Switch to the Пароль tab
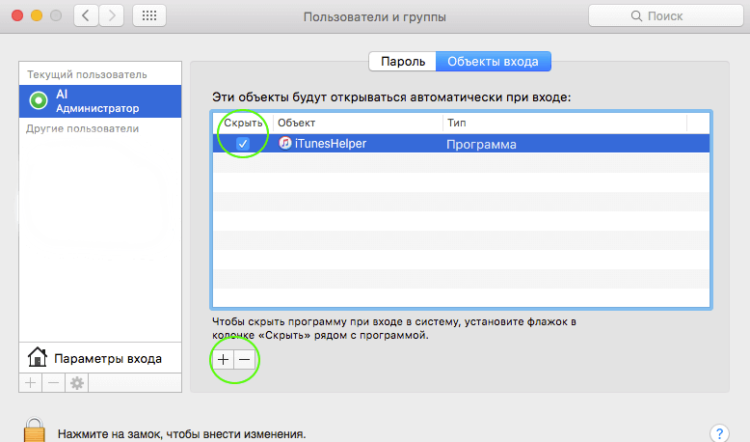The height and width of the screenshot is (442, 750). coord(403,62)
